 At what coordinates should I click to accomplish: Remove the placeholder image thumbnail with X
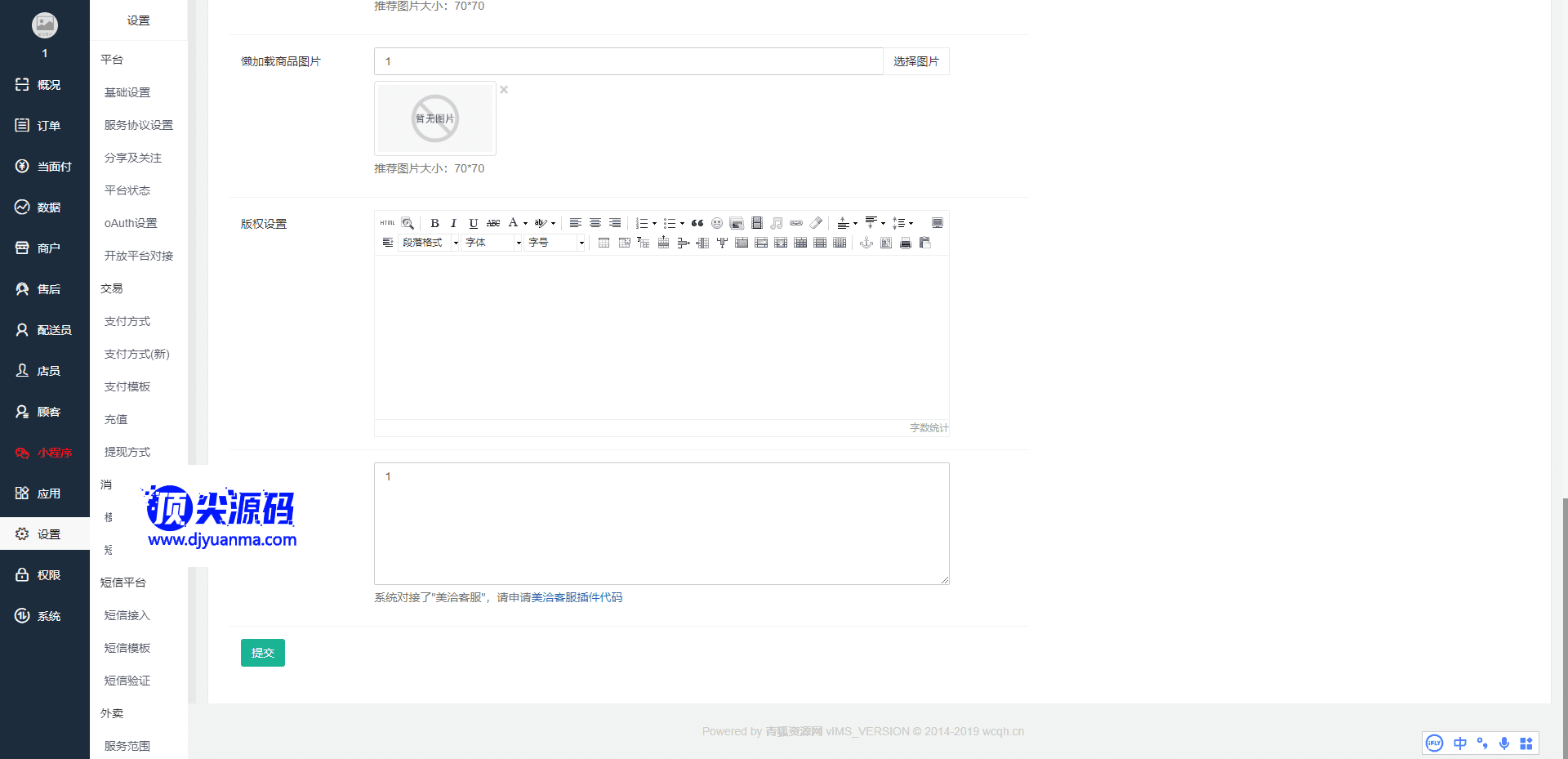[504, 90]
